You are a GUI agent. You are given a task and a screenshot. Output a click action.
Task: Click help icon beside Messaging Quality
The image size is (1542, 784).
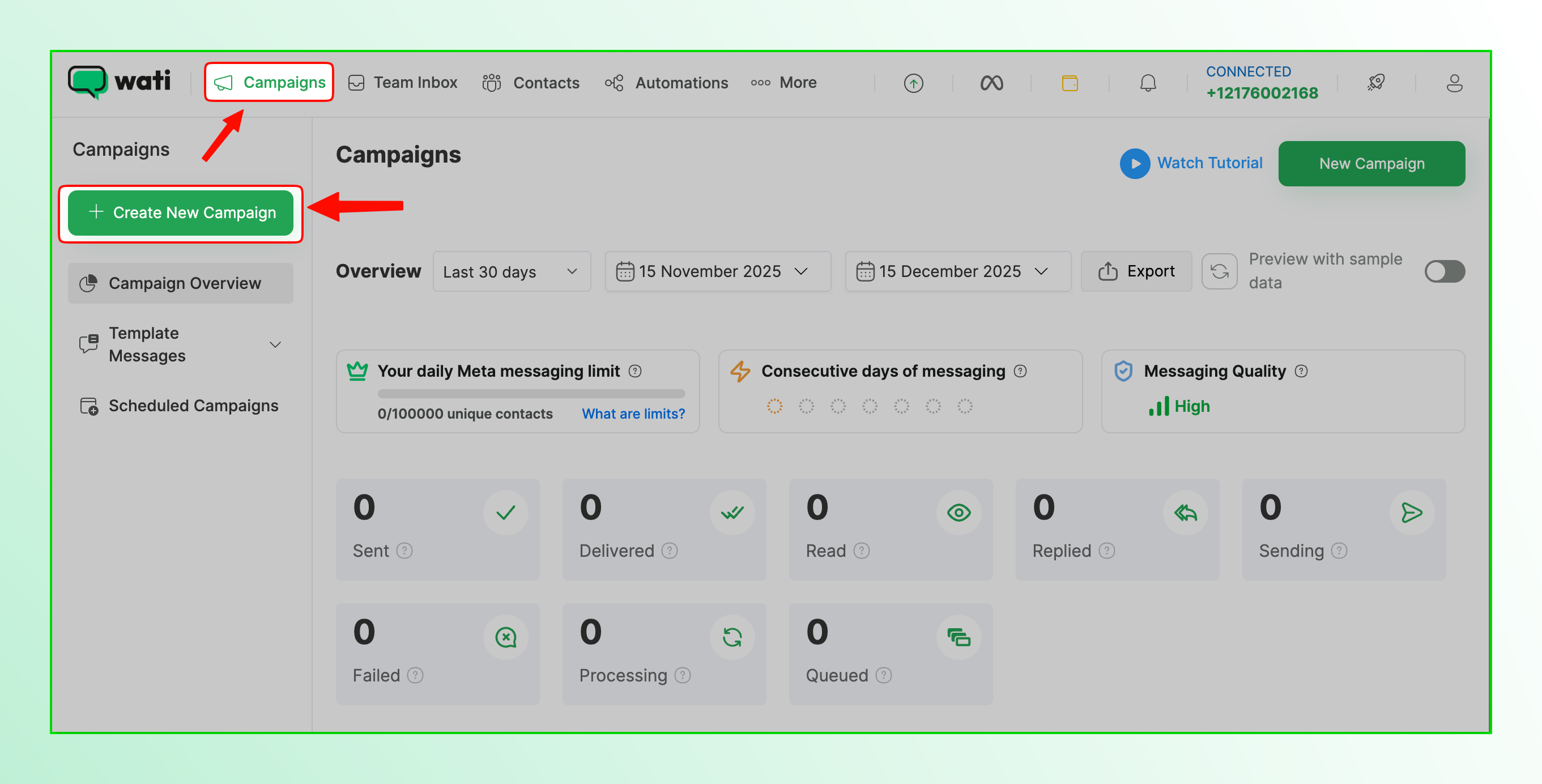click(1301, 371)
